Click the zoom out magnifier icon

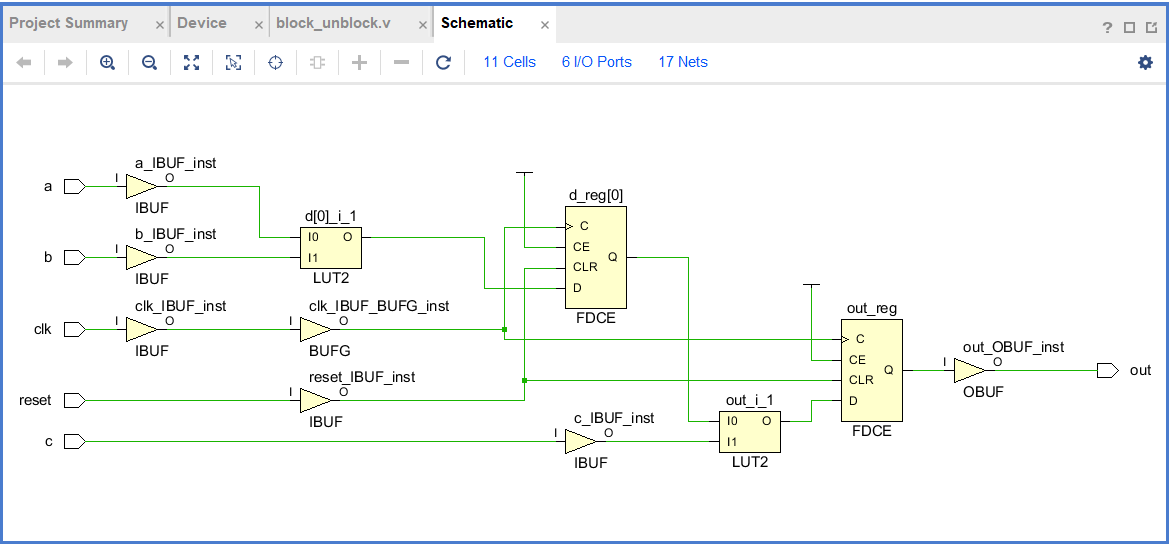tap(149, 63)
